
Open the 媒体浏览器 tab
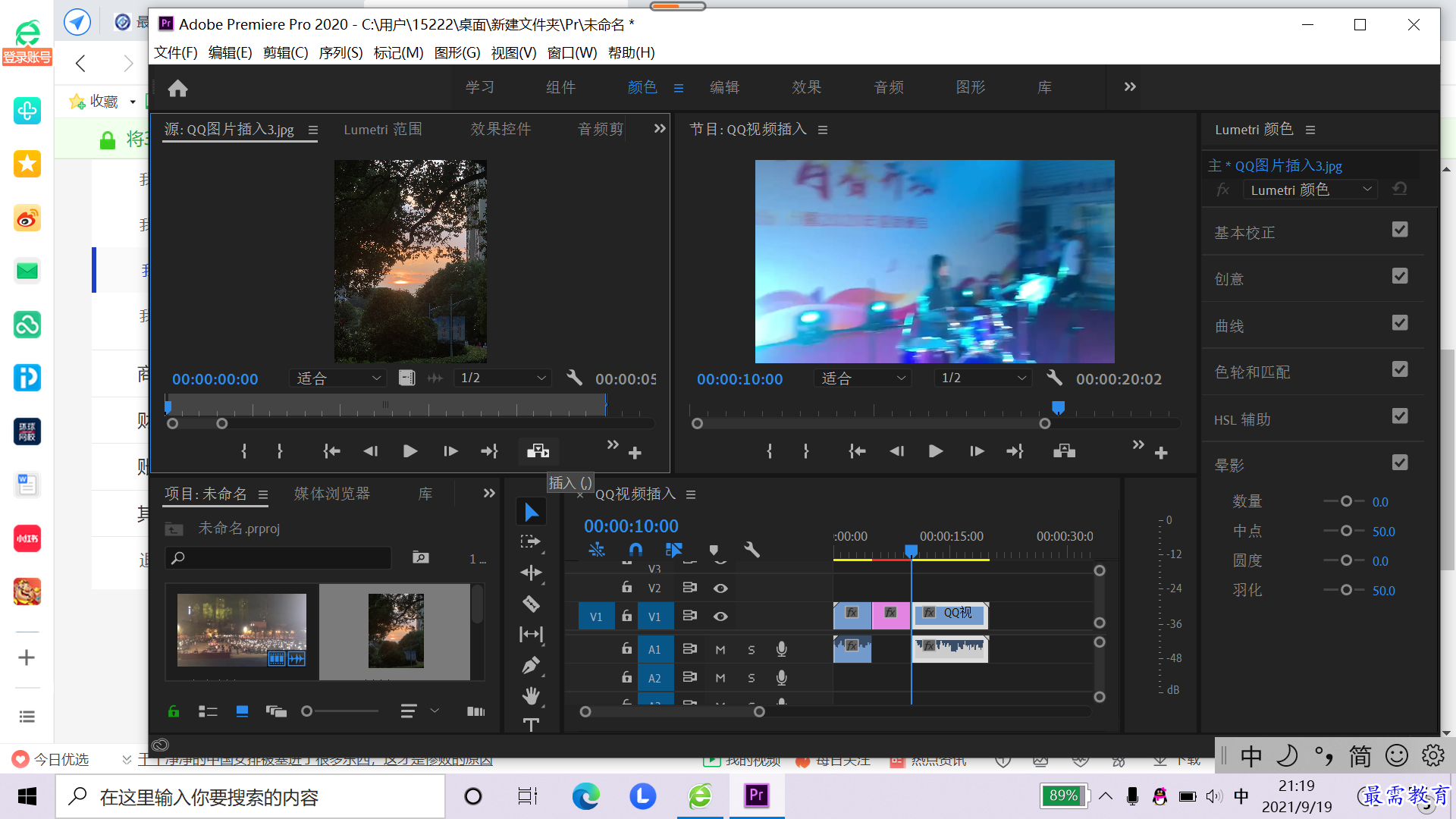[x=332, y=494]
